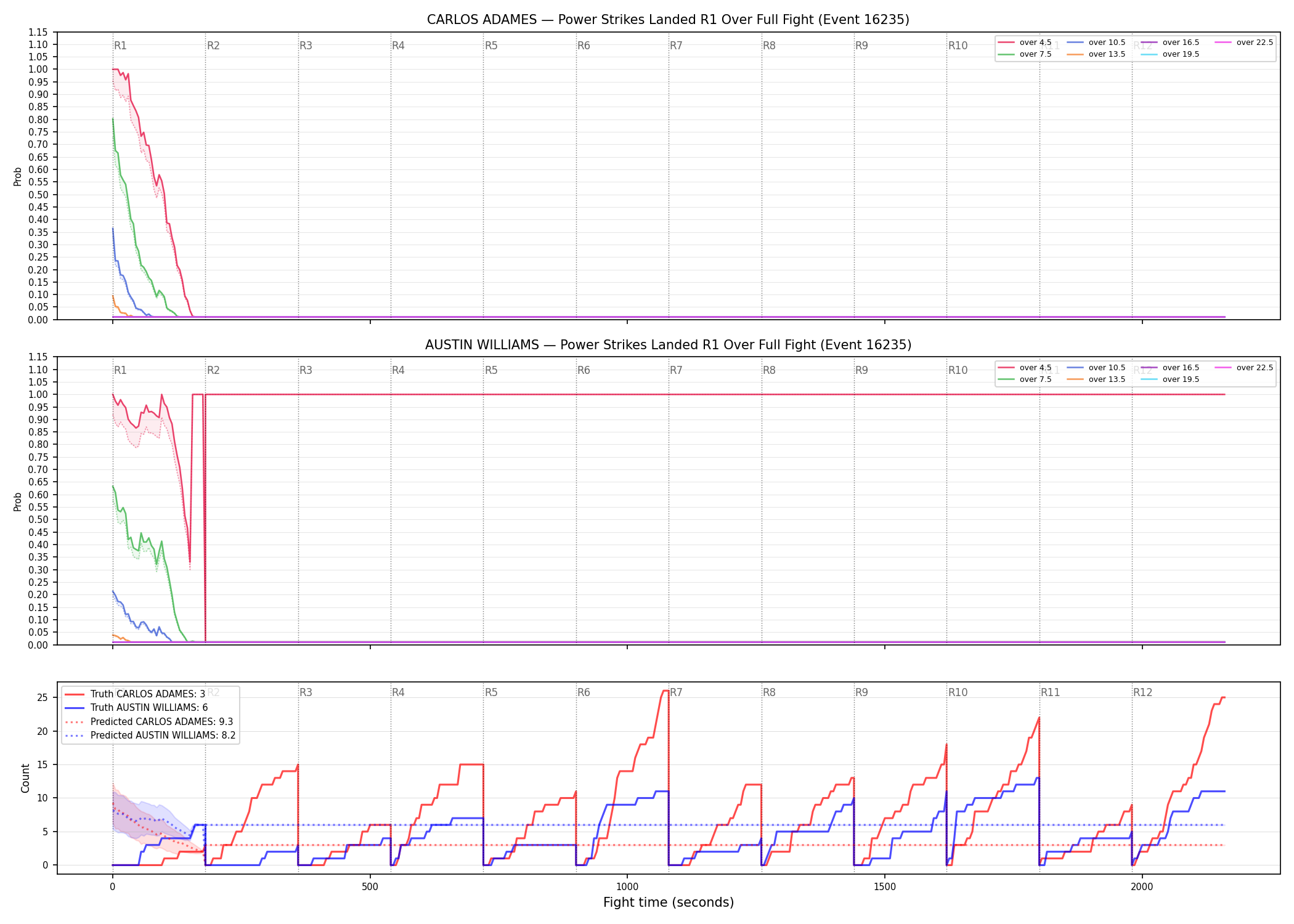This screenshot has width=1294, height=924.
Task: Click 'Prob' axis label of Carlos Adames chart
Action: 18,176
